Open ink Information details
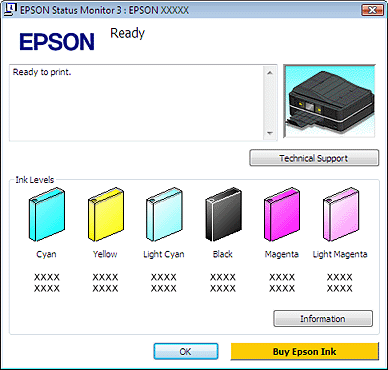388x370 pixels. point(323,319)
